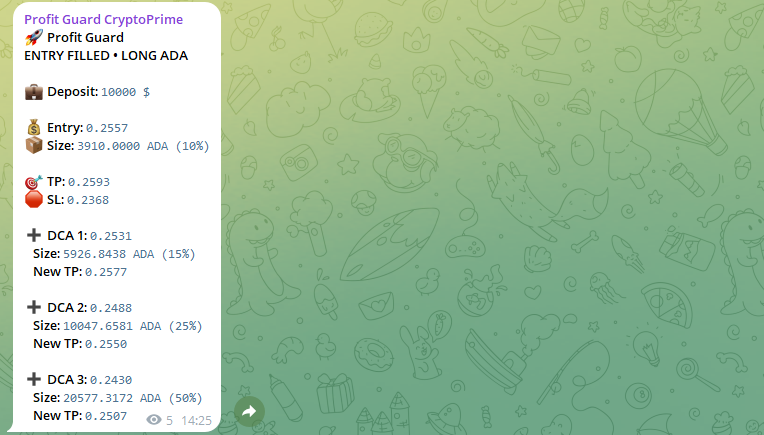Click the forward arrow share button
The width and height of the screenshot is (764, 435).
click(x=249, y=412)
